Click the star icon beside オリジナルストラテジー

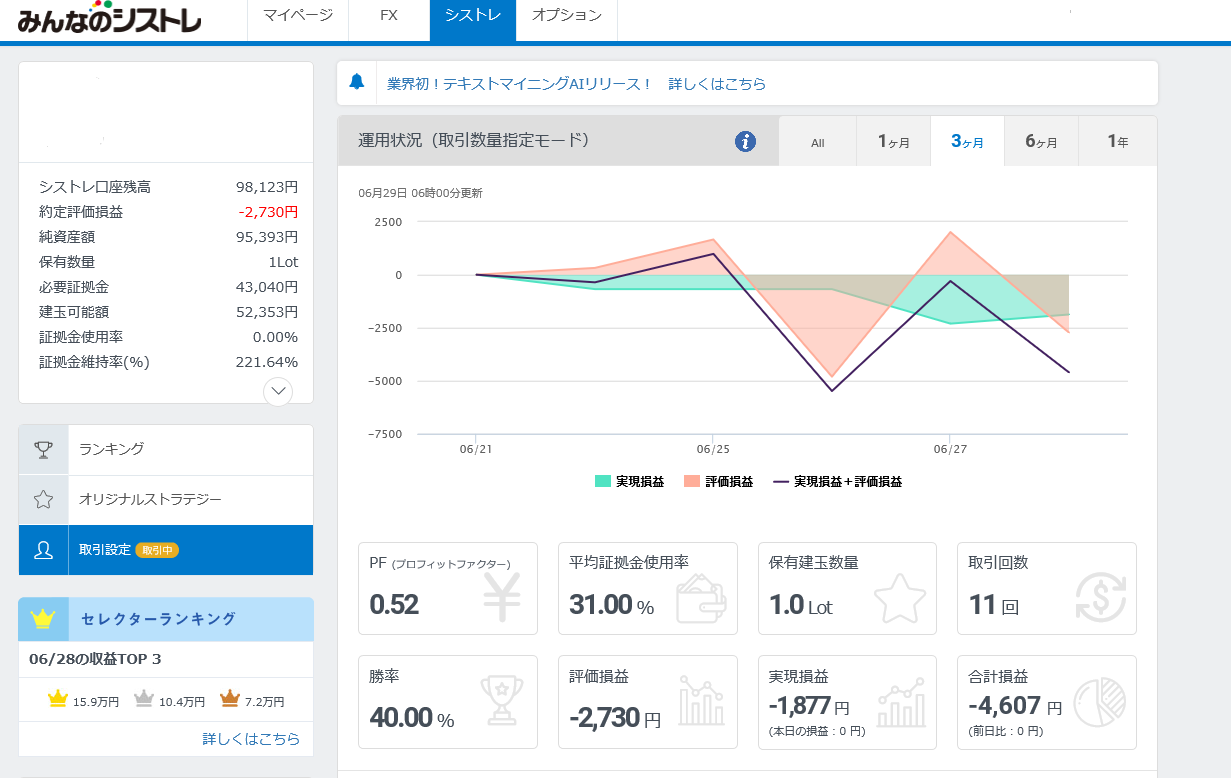43,499
